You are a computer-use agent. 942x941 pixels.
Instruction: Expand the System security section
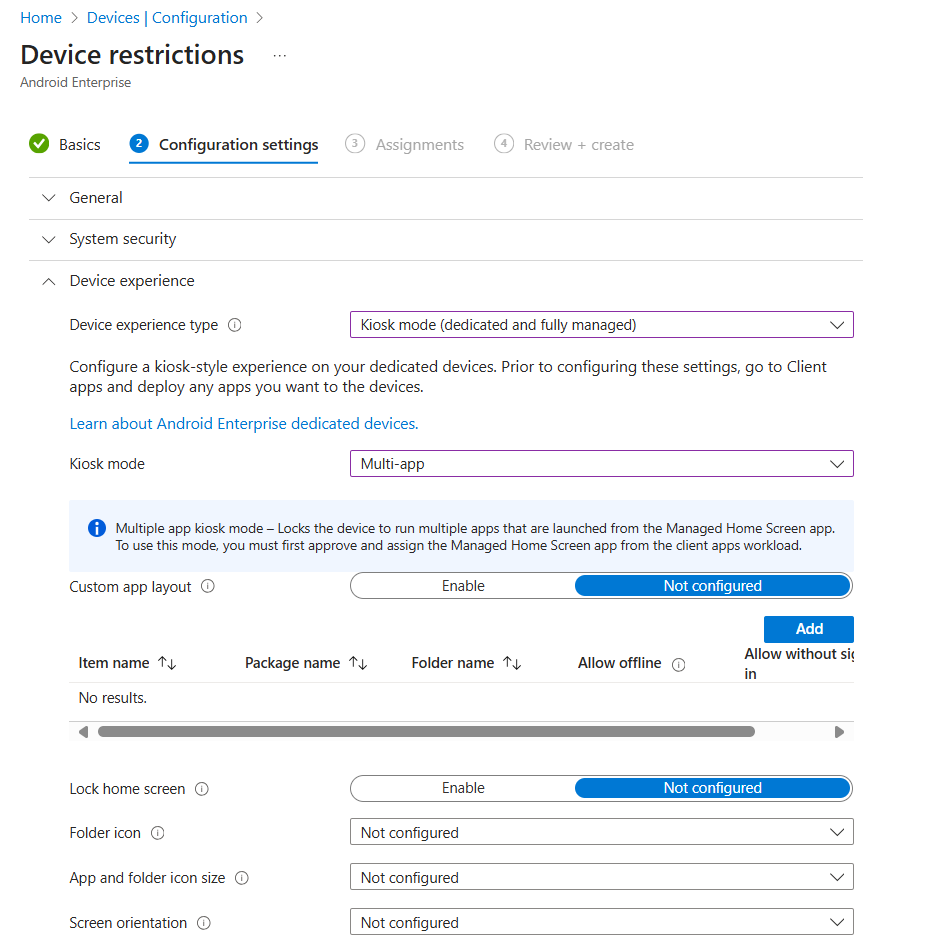[x=446, y=239]
